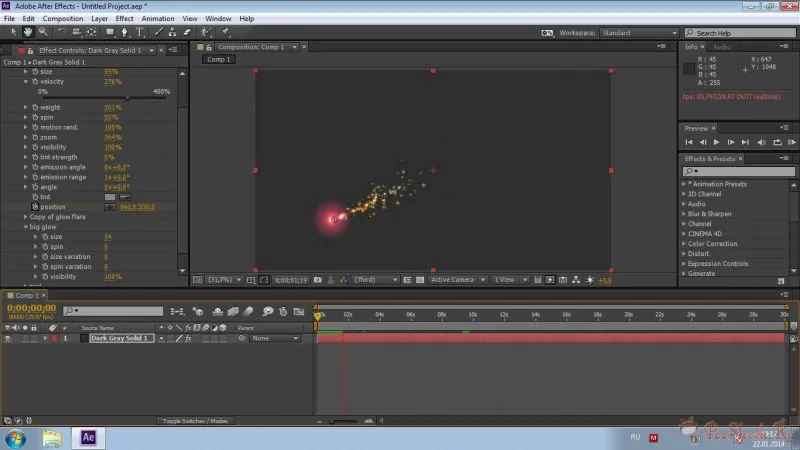Select the Rectangle shape tool
800x450 pixels.
pyautogui.click(x=110, y=32)
